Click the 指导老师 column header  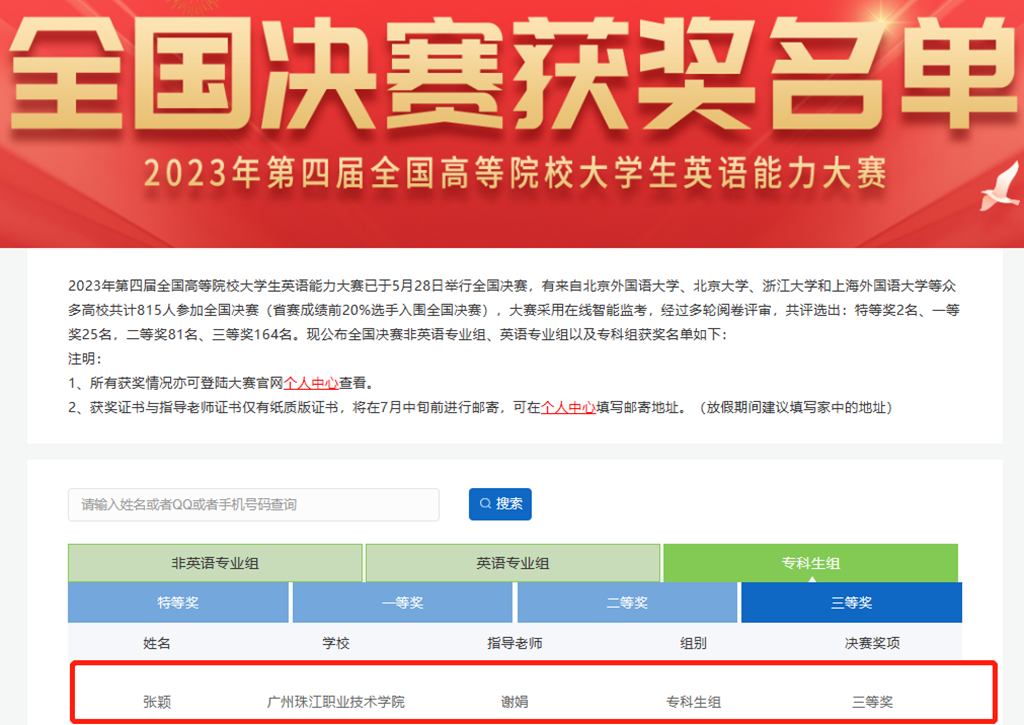[514, 643]
